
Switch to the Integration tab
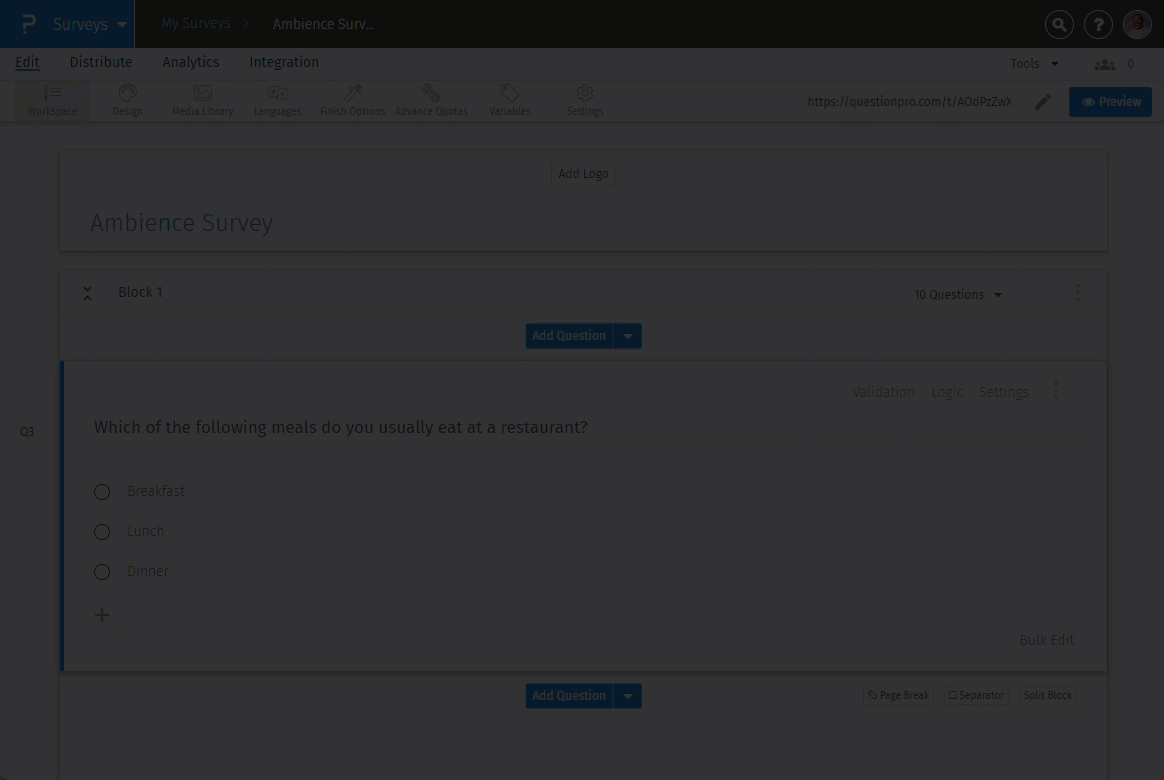click(284, 62)
